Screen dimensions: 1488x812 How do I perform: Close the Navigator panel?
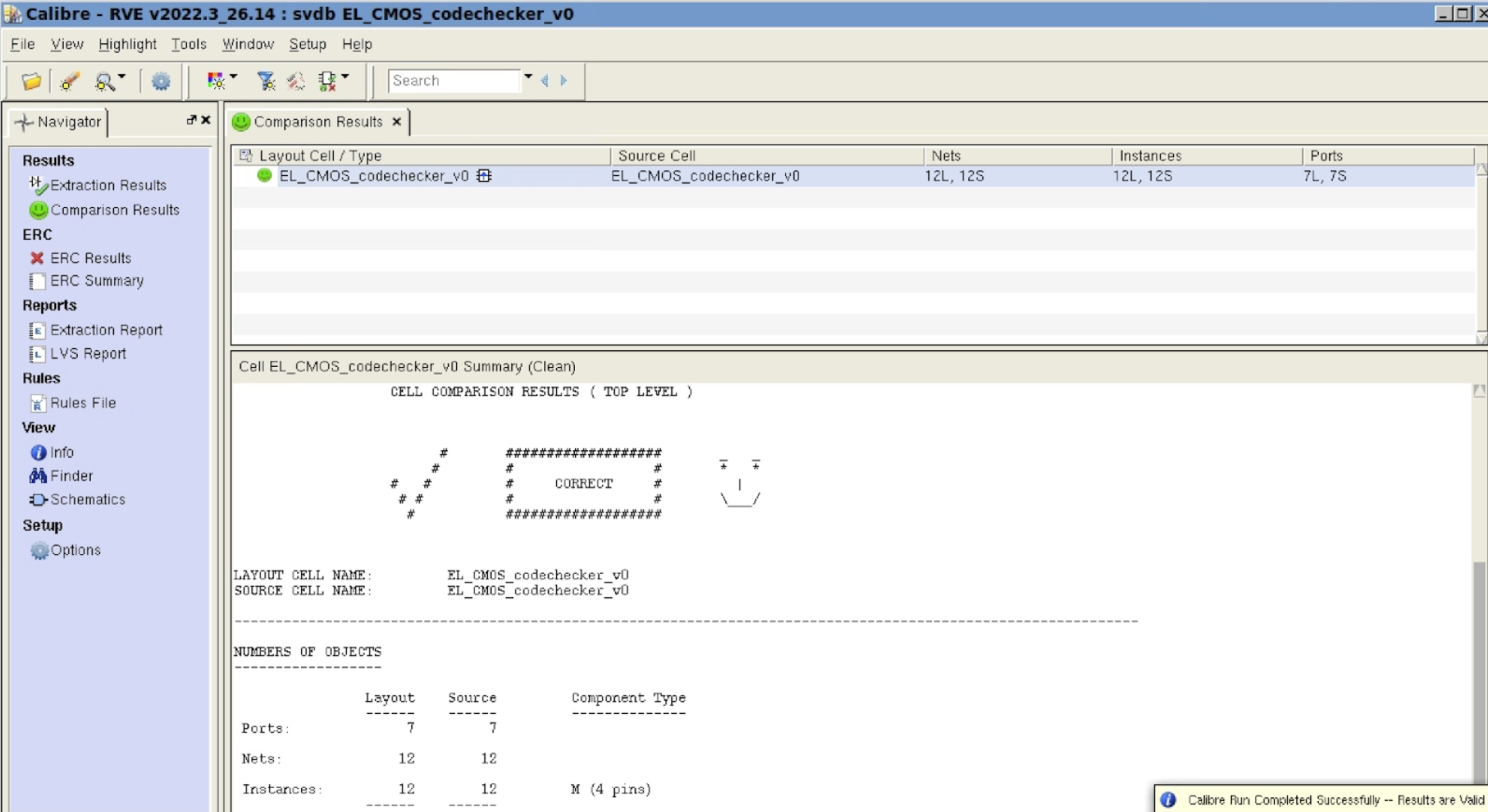[206, 119]
